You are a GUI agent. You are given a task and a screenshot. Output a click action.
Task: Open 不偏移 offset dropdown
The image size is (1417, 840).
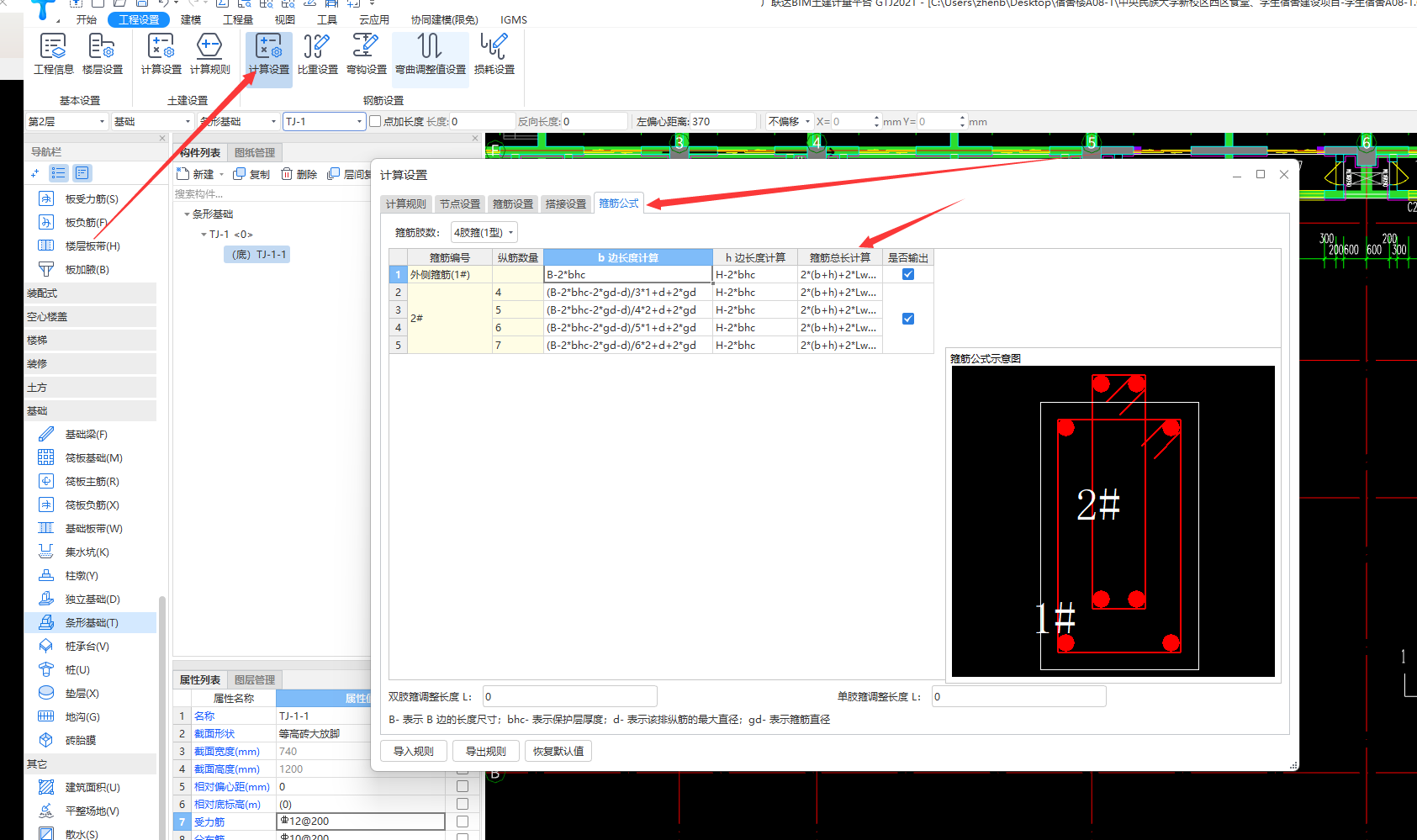click(789, 122)
